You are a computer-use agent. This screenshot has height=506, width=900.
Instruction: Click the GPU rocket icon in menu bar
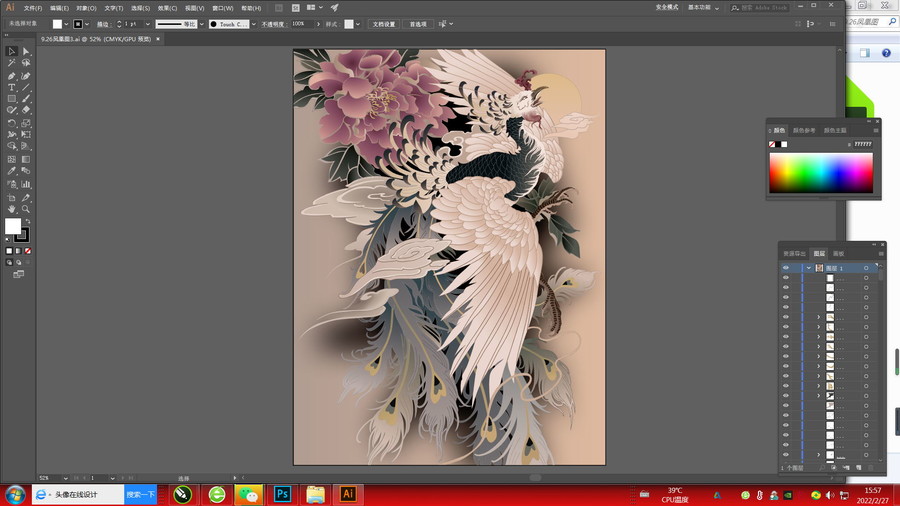point(334,8)
